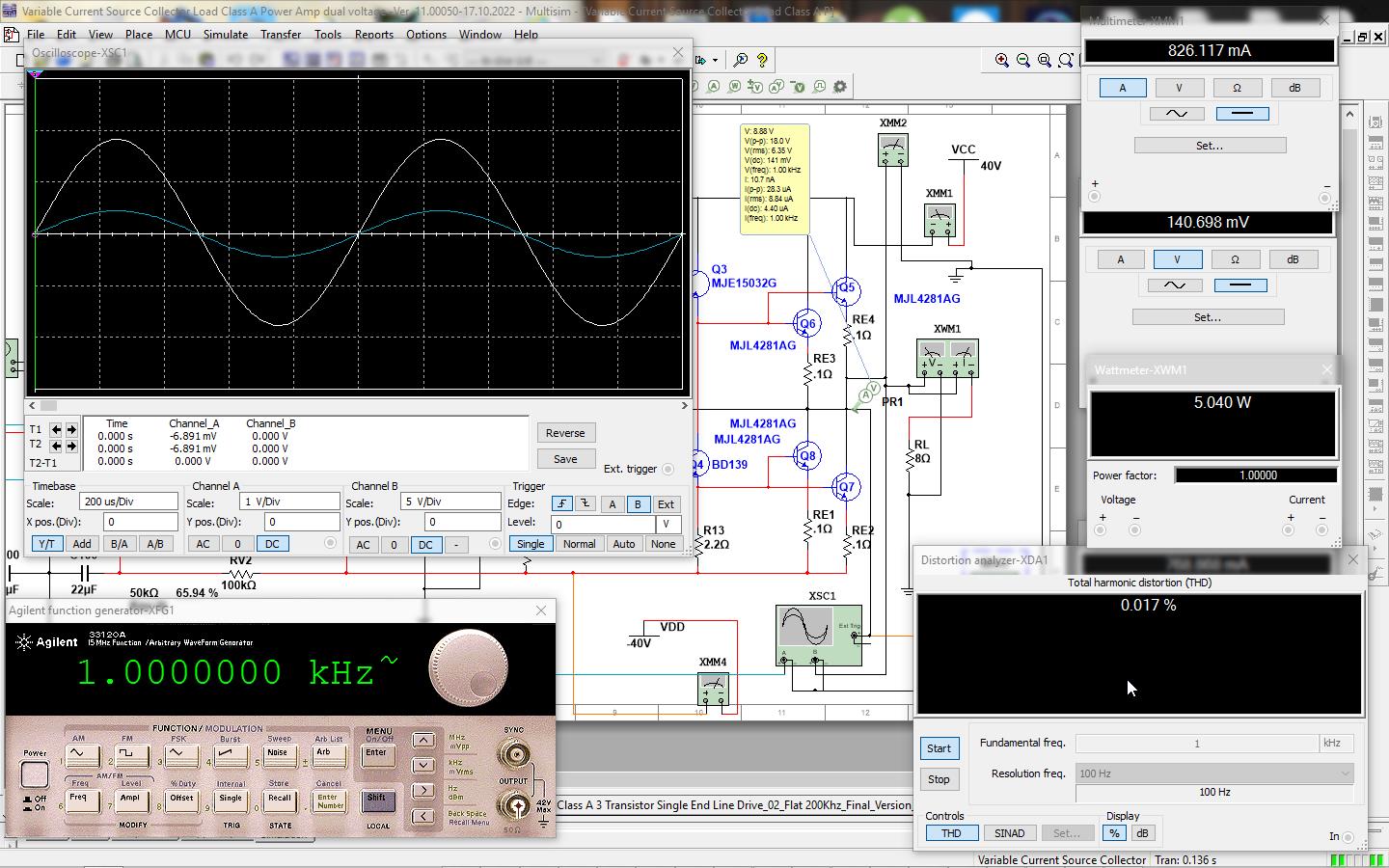Open the Simulate menu
The image size is (1389, 868).
point(226,34)
